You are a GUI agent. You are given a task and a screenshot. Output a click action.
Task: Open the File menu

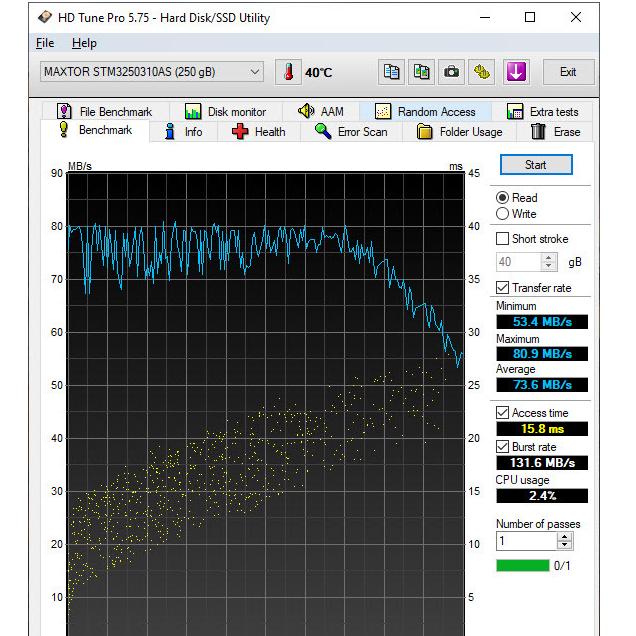[x=45, y=43]
